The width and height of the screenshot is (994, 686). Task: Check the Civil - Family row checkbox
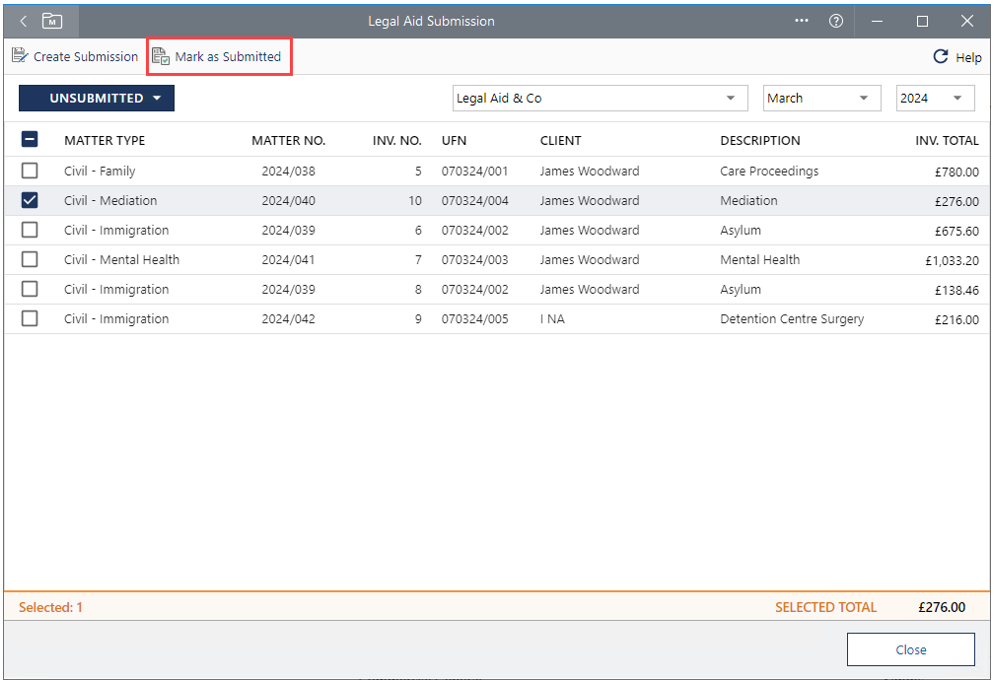(30, 171)
